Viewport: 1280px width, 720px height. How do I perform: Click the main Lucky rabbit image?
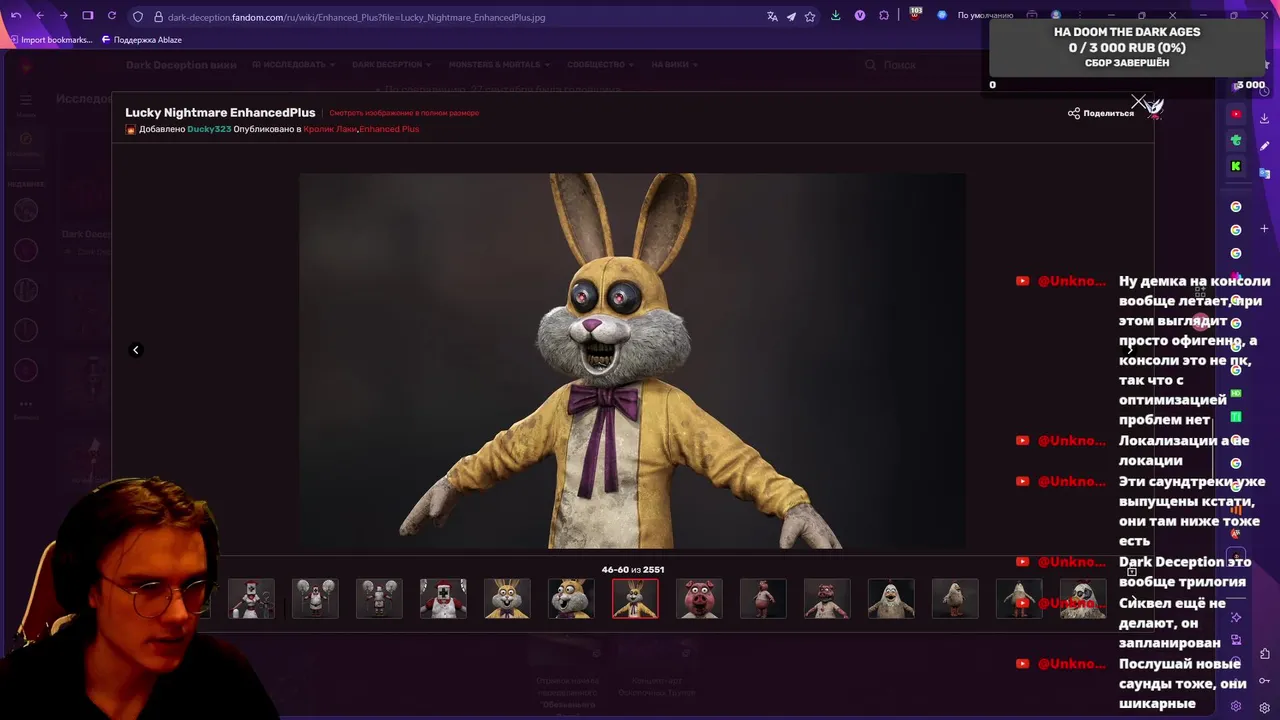coord(632,361)
